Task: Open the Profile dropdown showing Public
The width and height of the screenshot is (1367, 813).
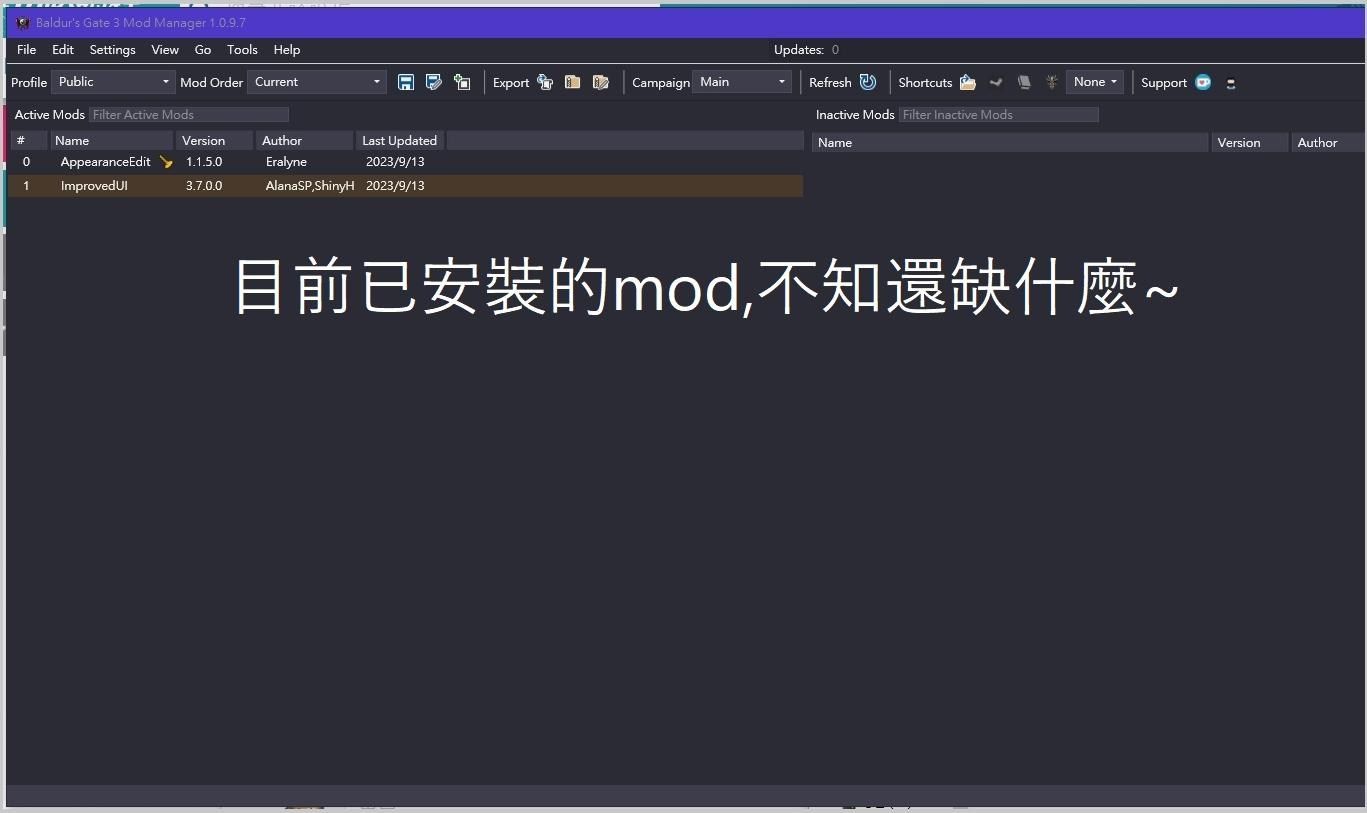Action: [x=114, y=82]
